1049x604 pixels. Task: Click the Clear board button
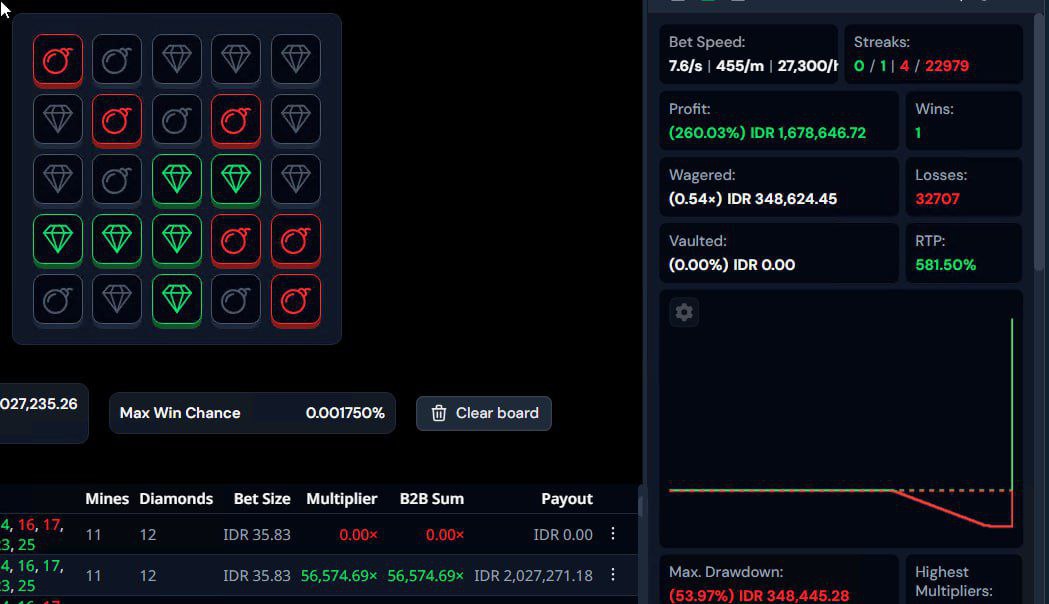484,413
